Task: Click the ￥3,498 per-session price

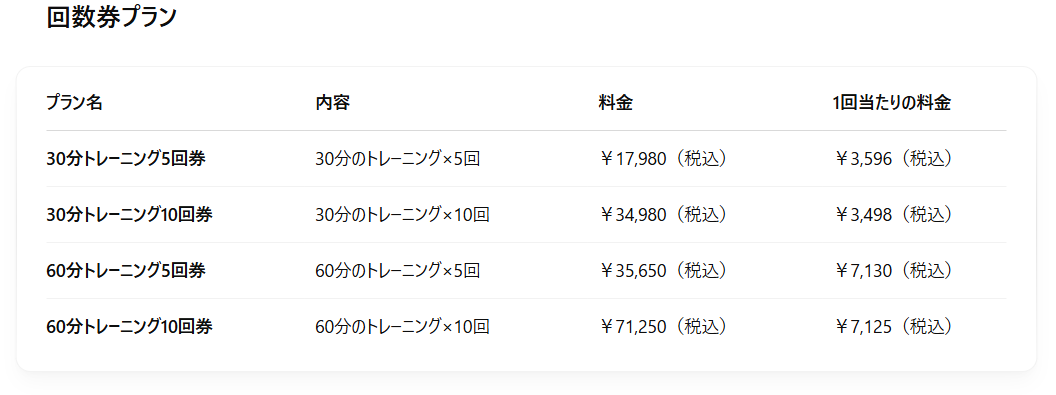Action: click(x=894, y=215)
